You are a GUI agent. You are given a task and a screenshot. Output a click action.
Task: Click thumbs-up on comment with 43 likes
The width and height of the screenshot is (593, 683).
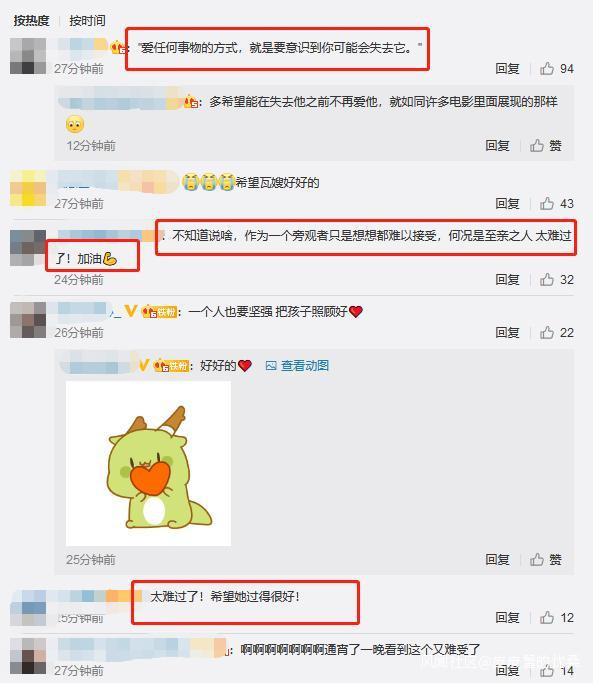[x=547, y=203]
